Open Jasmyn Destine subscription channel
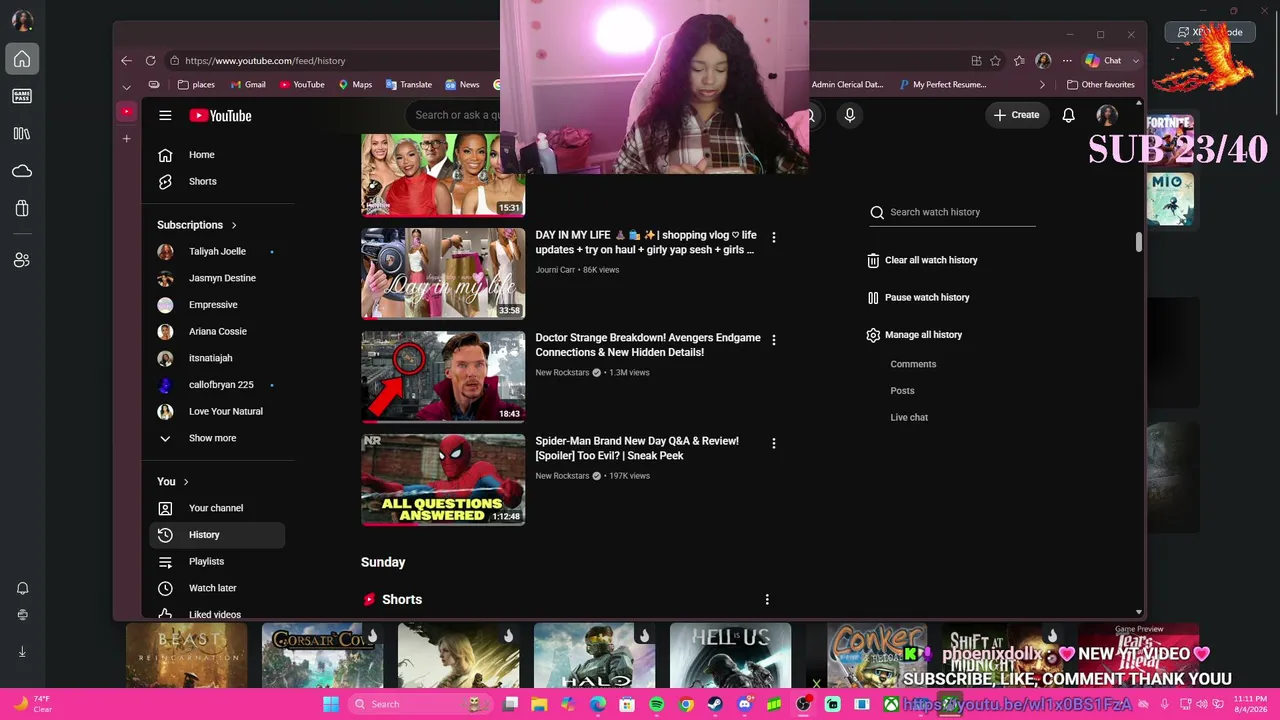Image resolution: width=1280 pixels, height=720 pixels. click(x=218, y=278)
